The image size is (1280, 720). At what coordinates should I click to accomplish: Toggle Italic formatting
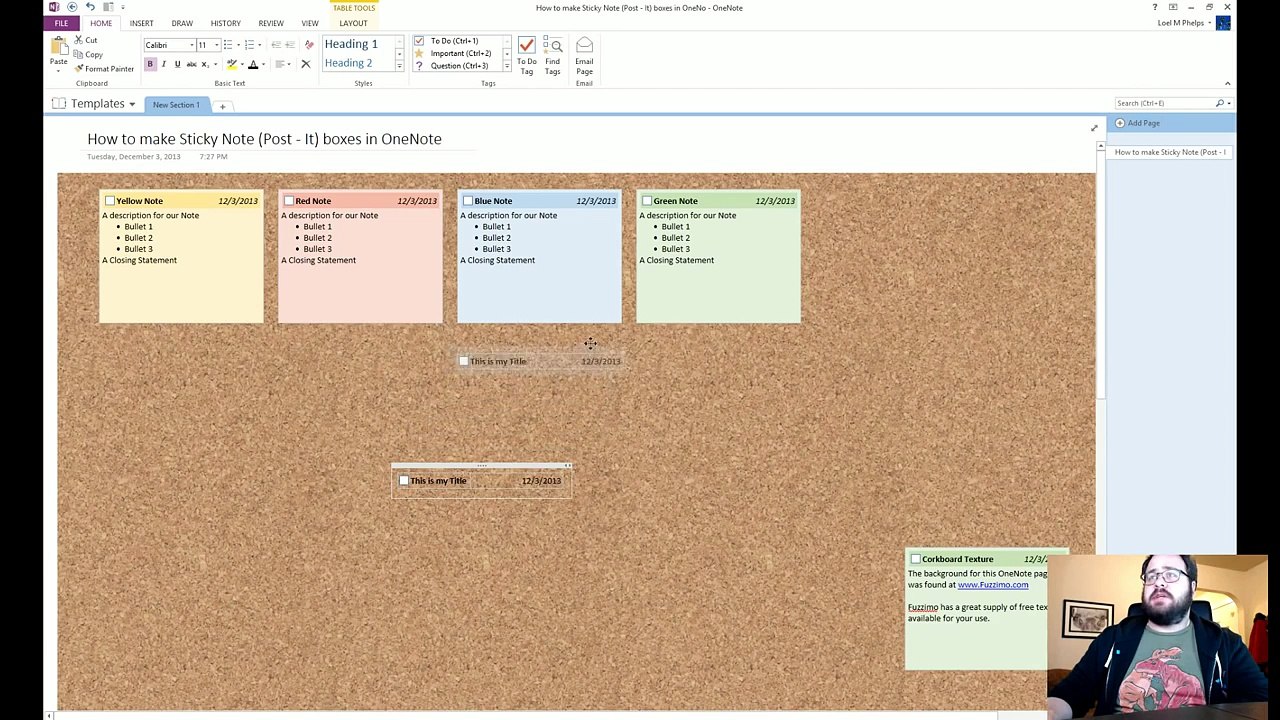(x=164, y=64)
